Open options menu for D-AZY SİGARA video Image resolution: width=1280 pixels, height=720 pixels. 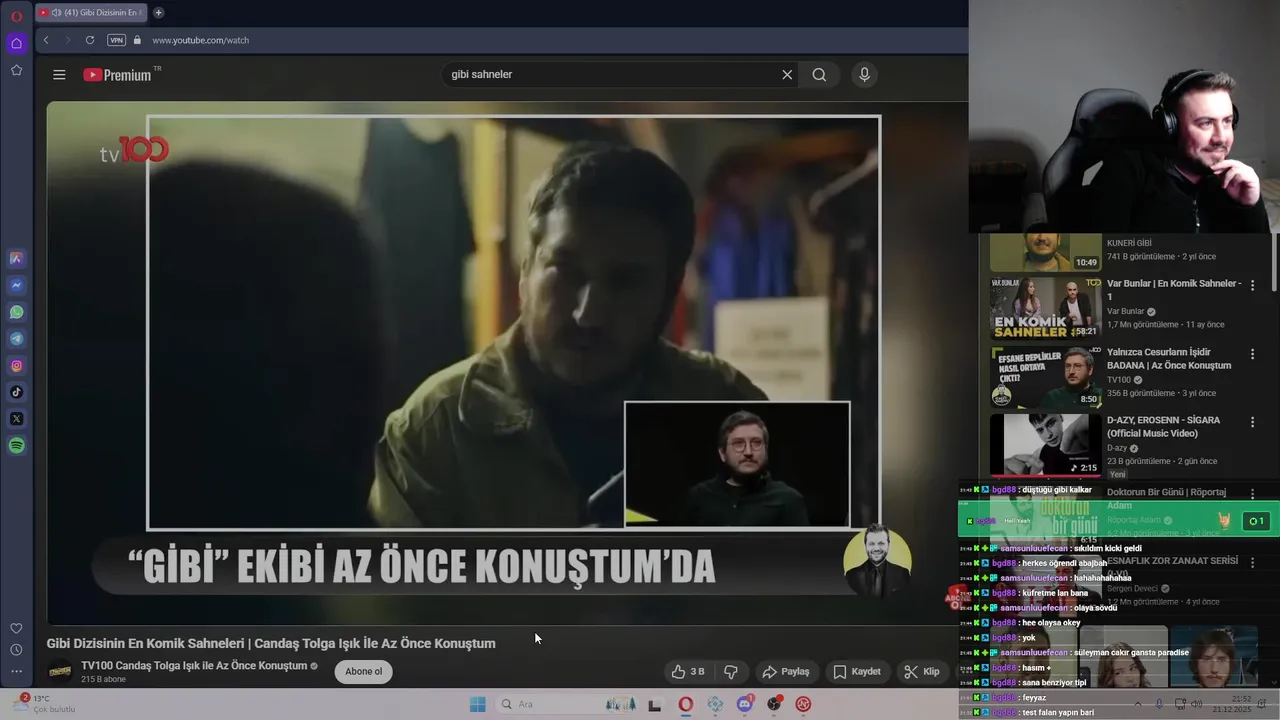coord(1252,422)
